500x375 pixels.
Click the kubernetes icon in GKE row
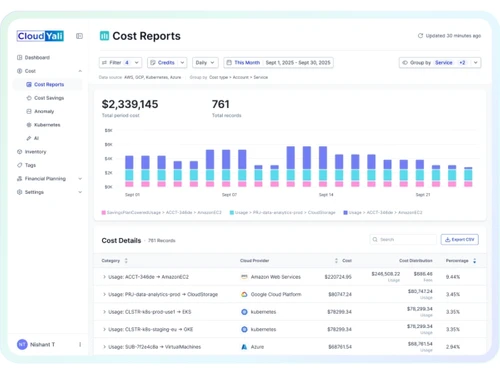(244, 330)
